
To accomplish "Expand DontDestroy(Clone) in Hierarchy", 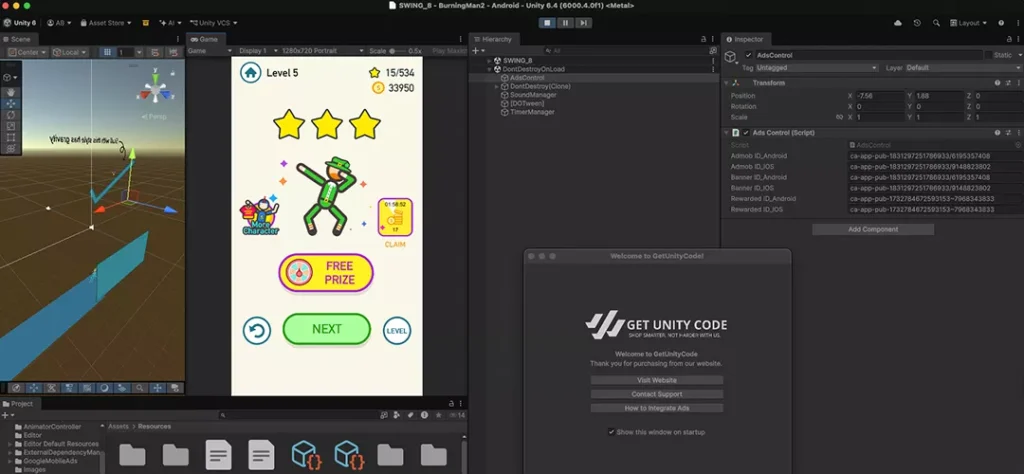I will [496, 86].
